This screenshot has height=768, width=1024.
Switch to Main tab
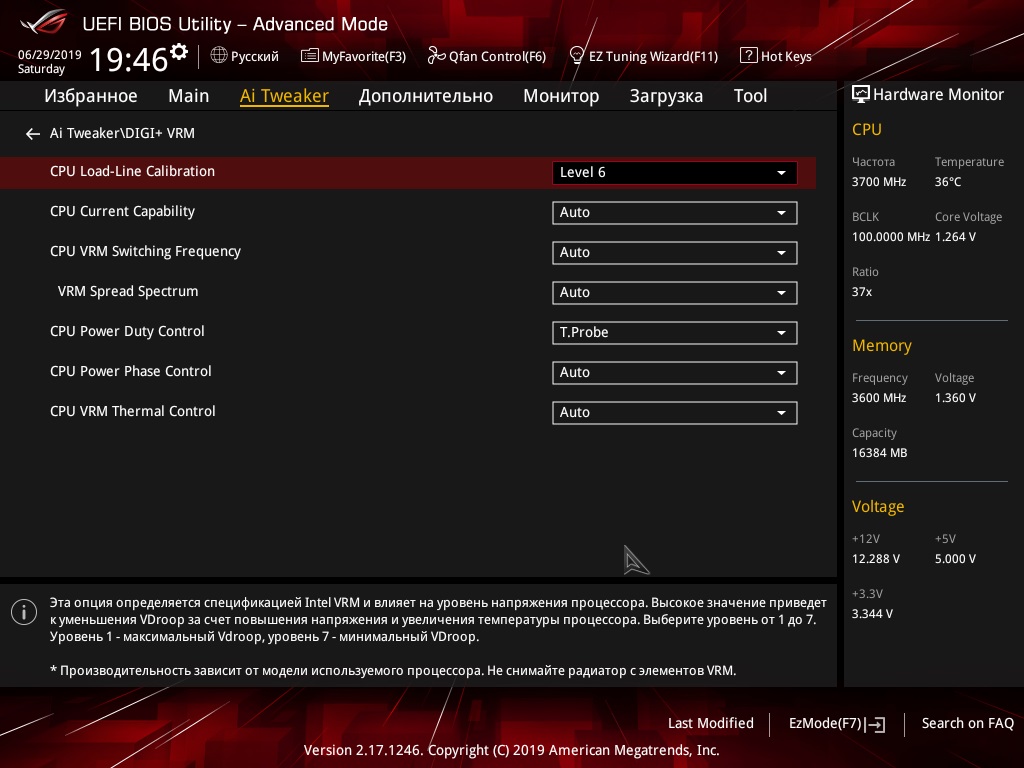tap(189, 96)
